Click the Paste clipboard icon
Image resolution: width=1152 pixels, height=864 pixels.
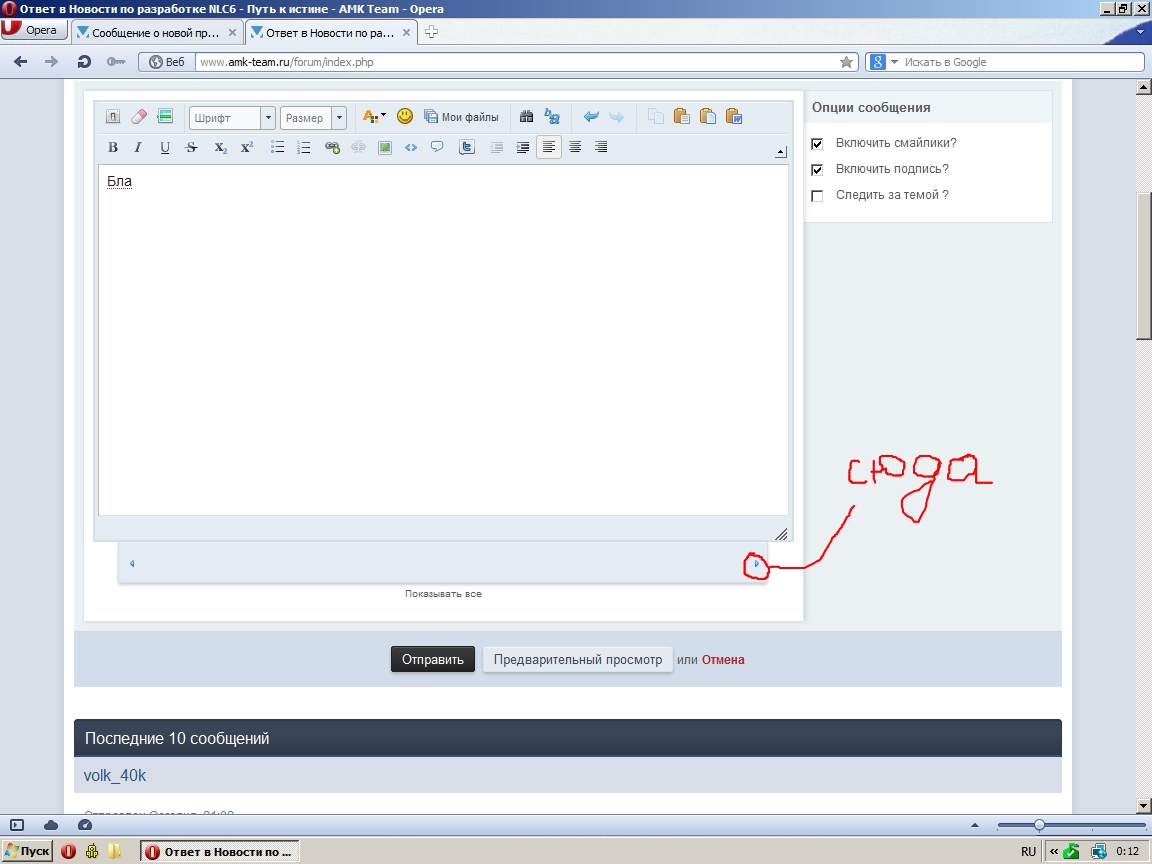[x=681, y=116]
